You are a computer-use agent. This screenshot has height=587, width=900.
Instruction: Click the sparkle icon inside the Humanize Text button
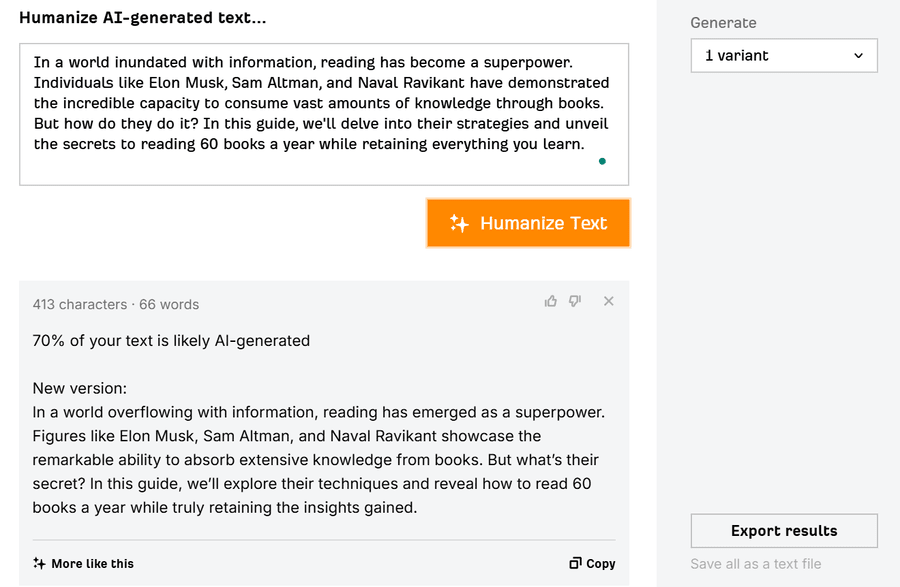pyautogui.click(x=459, y=223)
